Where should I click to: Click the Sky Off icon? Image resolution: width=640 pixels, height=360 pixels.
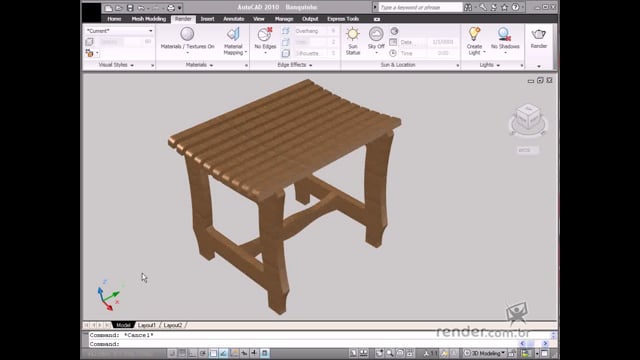click(x=376, y=34)
